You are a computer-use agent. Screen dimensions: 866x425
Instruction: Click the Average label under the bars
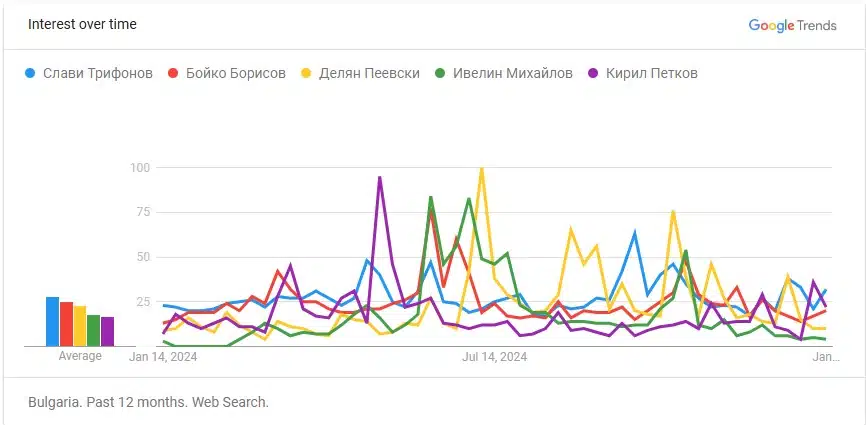(80, 356)
